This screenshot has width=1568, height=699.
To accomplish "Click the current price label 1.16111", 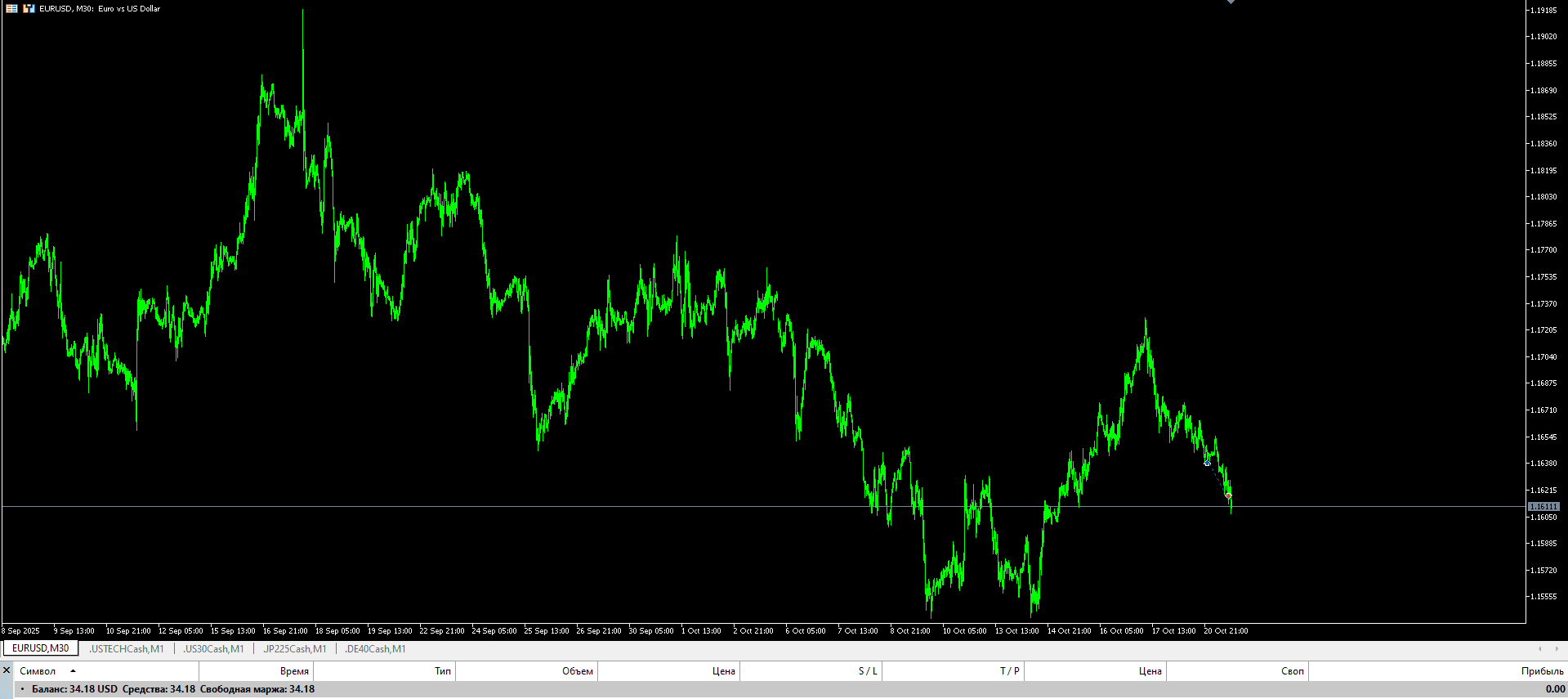I will 1543,507.
